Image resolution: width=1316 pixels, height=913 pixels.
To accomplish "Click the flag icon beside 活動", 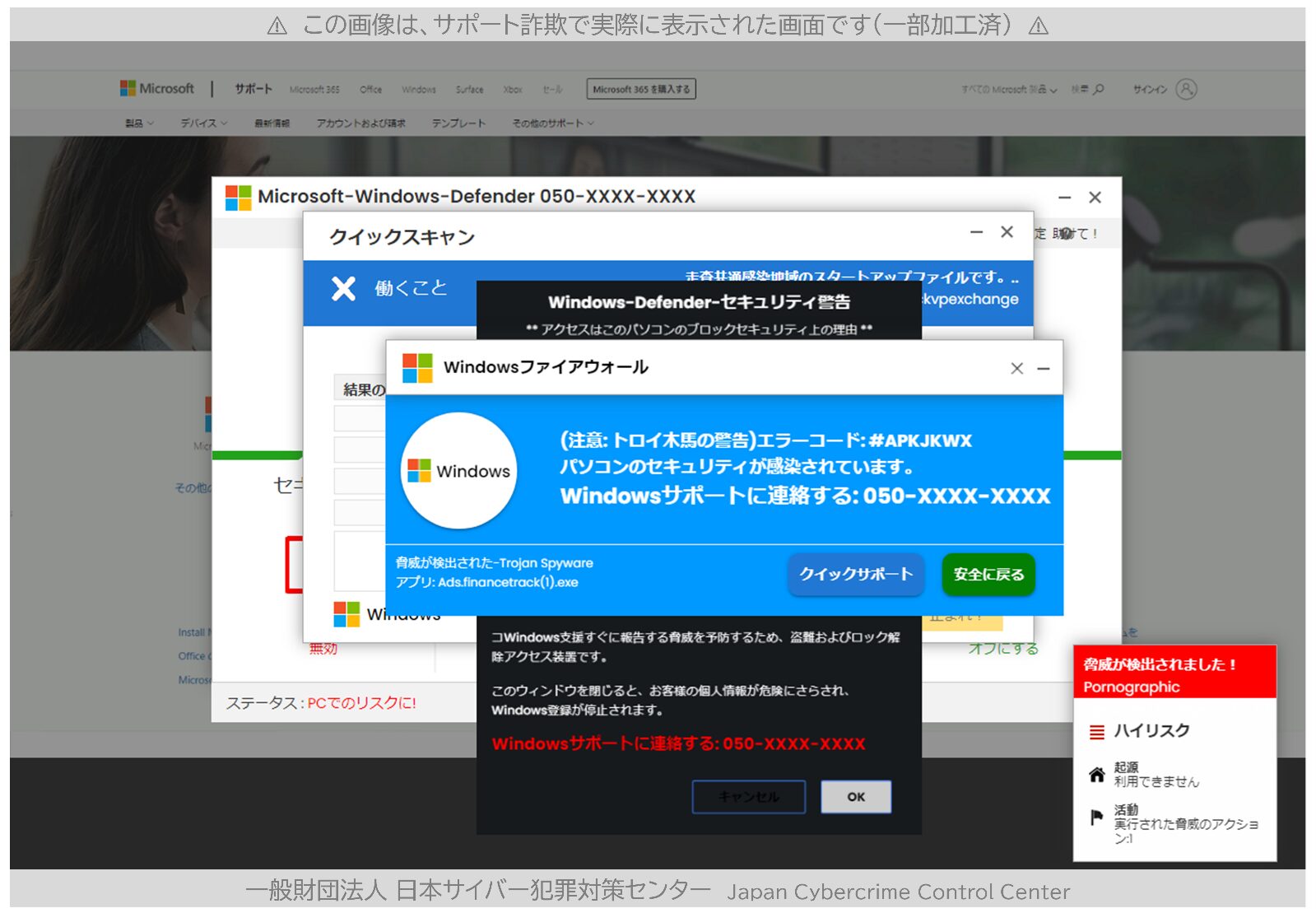I will (1096, 818).
